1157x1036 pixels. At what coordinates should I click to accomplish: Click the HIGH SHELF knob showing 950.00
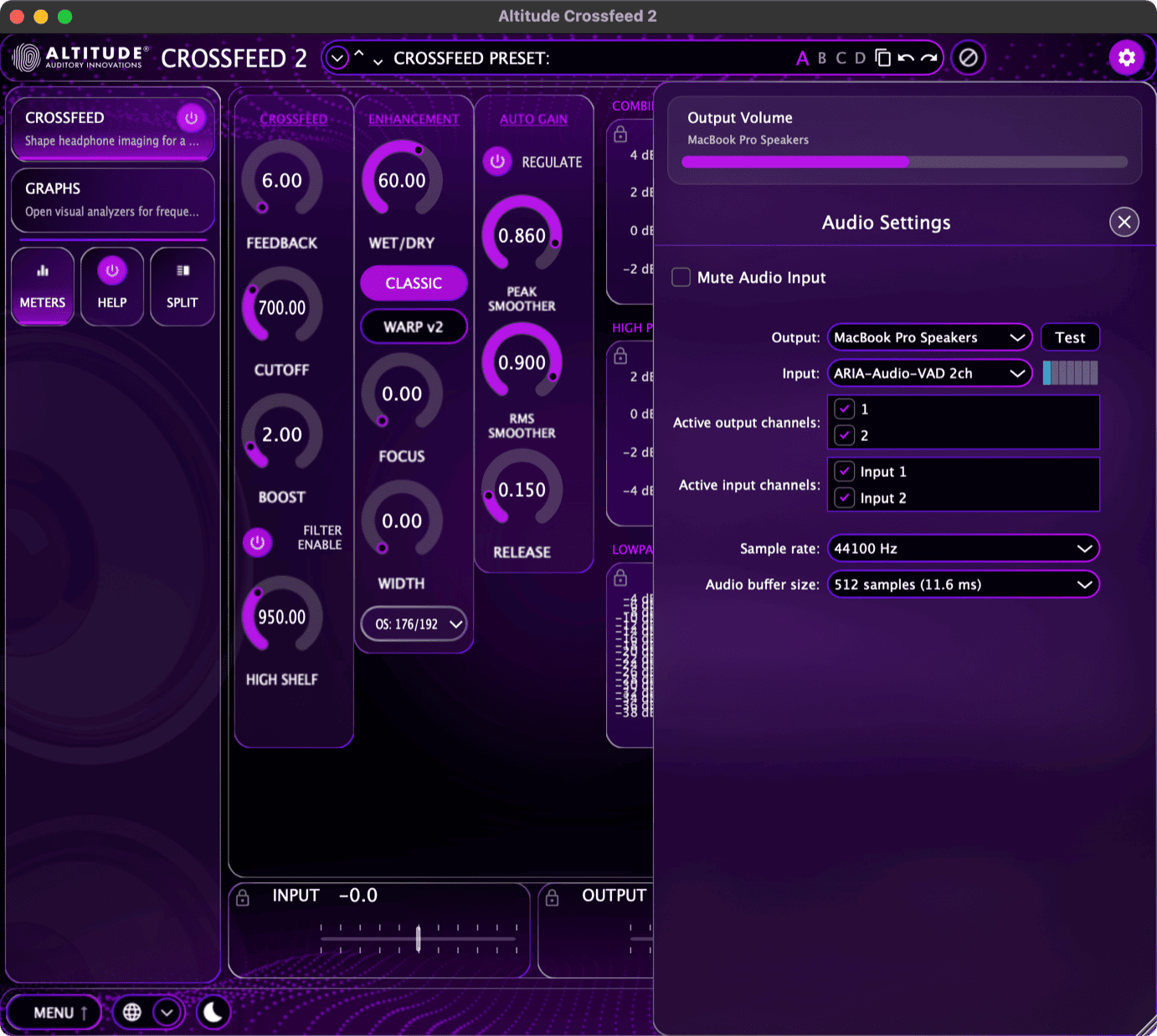tap(282, 617)
